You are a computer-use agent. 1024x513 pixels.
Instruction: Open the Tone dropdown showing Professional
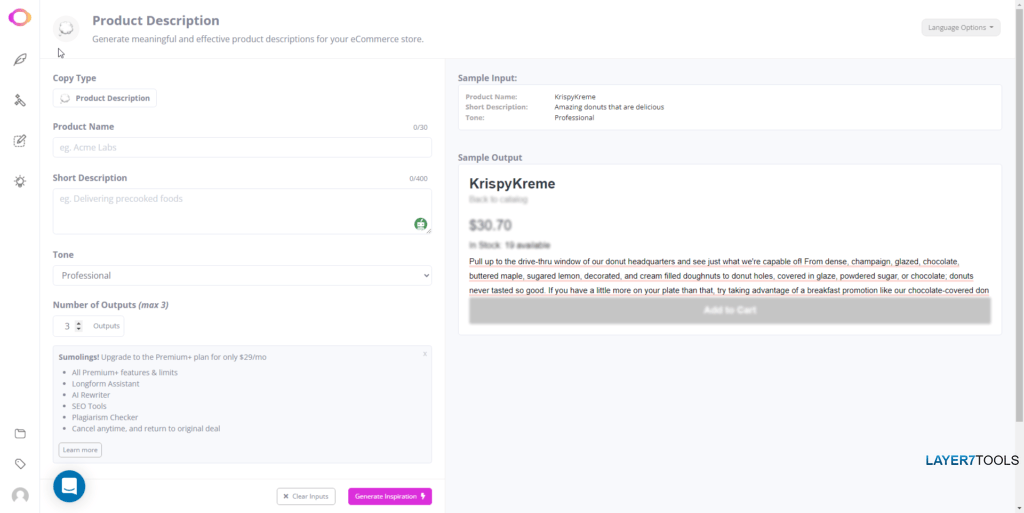(242, 275)
